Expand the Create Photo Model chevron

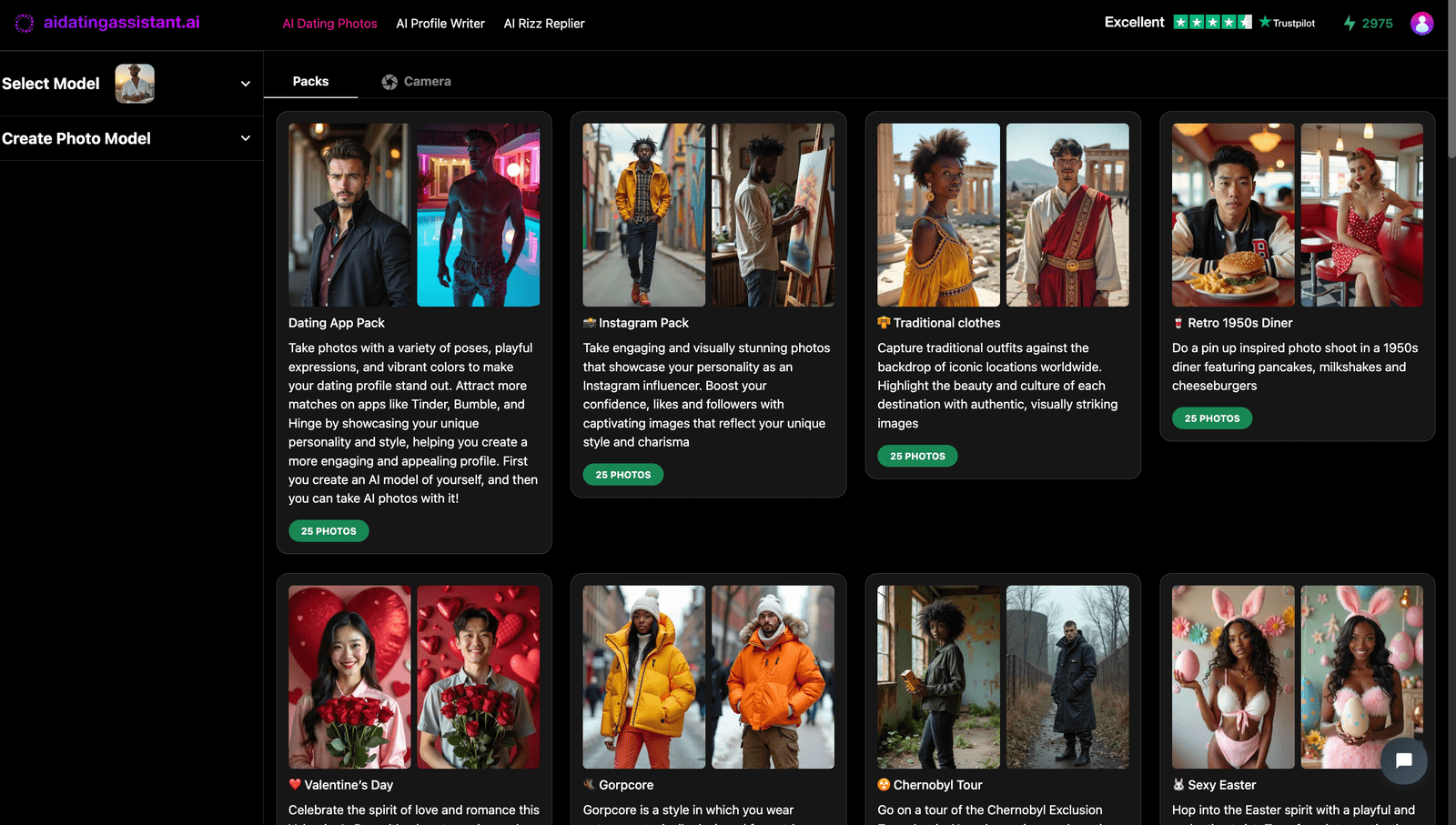[245, 138]
